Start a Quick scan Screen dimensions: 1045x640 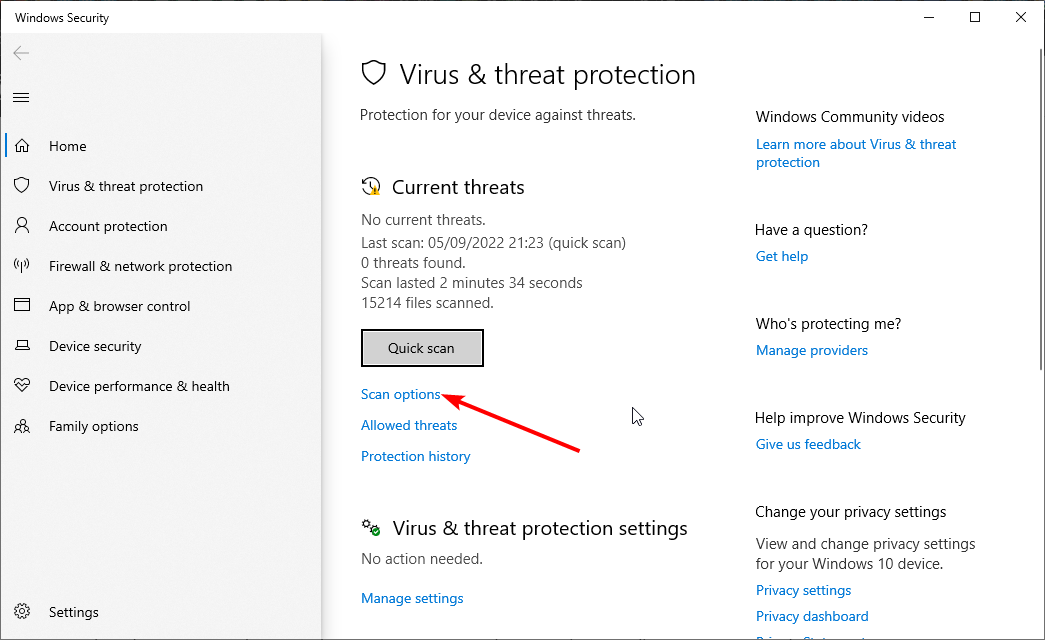(421, 348)
